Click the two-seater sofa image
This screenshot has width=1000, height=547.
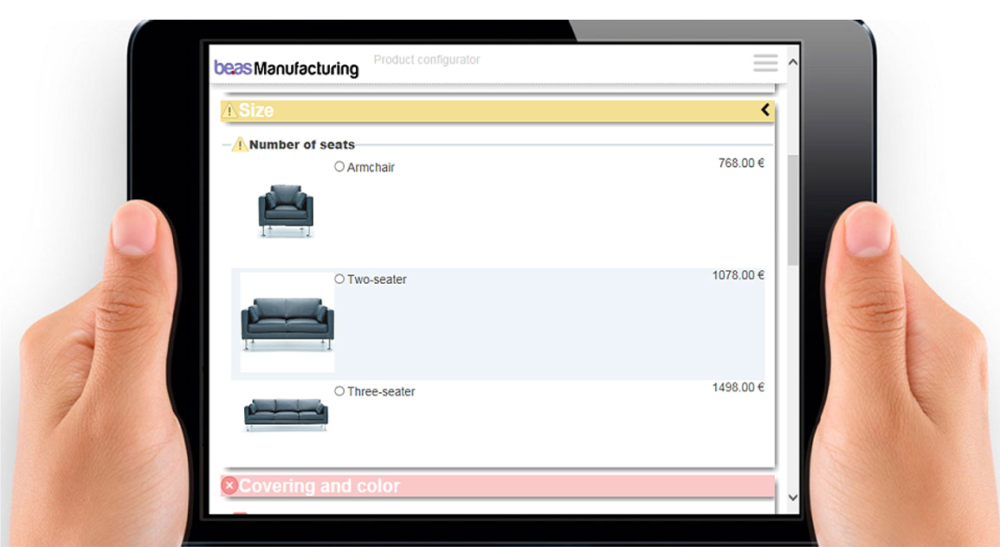tap(287, 322)
